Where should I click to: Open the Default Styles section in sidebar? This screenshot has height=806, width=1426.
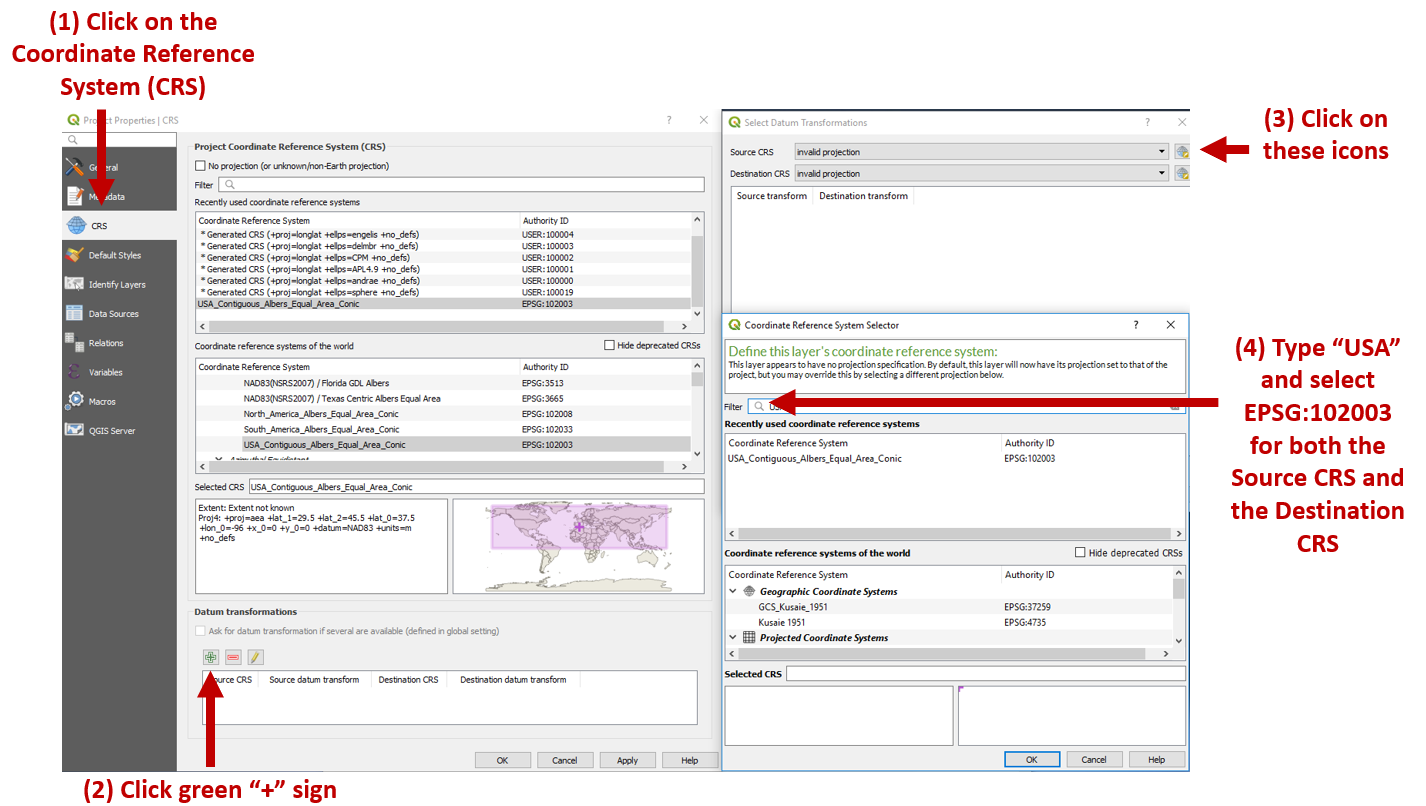[x=119, y=255]
